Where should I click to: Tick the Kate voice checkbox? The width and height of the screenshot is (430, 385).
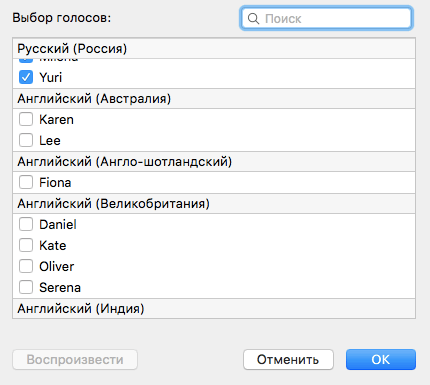click(x=26, y=245)
